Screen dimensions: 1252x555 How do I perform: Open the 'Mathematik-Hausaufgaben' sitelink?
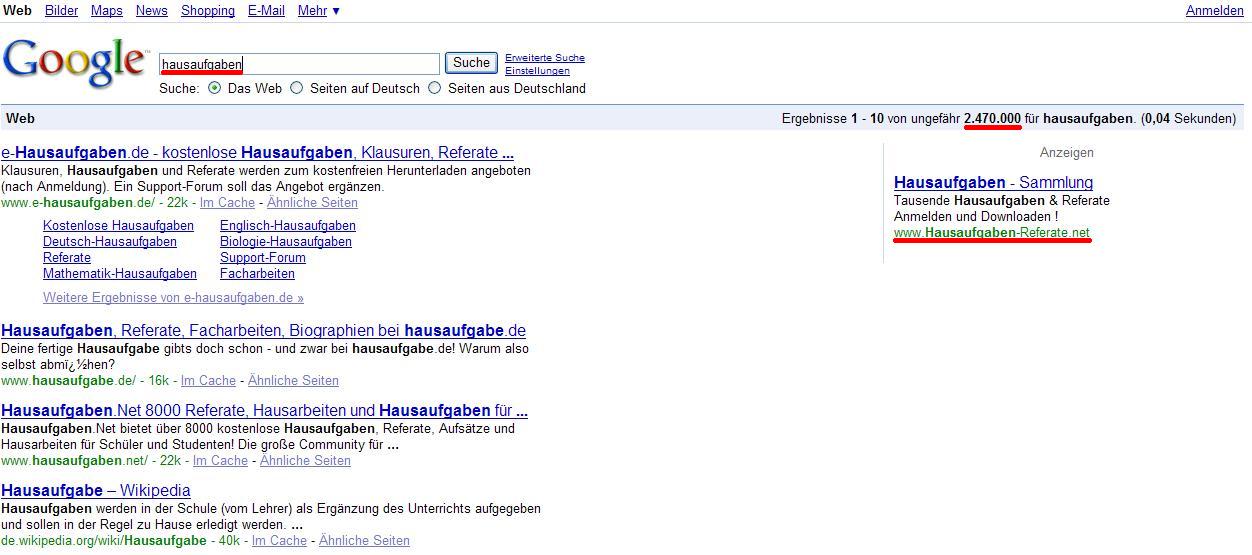120,273
